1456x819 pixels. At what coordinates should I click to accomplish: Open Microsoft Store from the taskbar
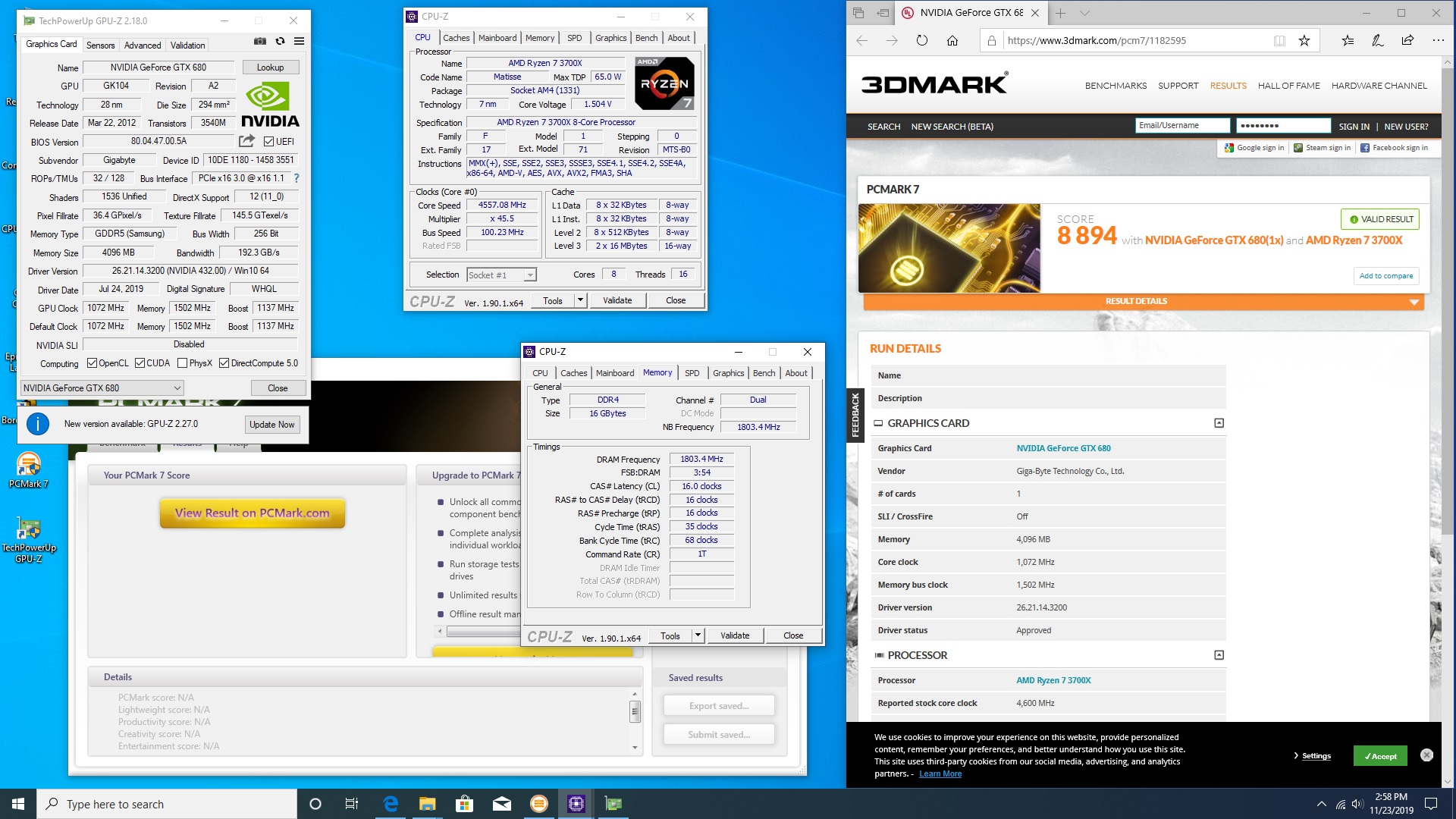465,804
